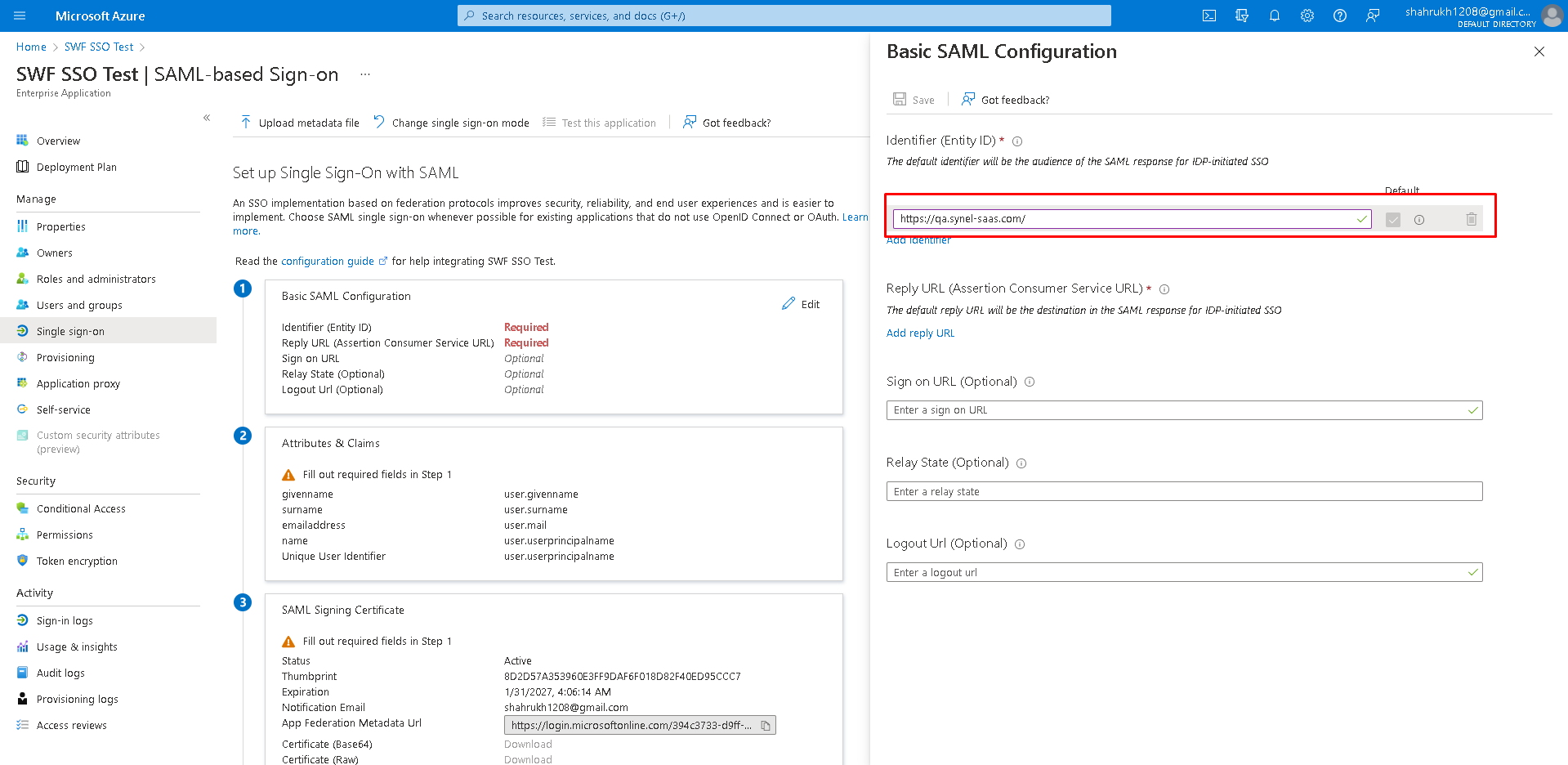The image size is (1568, 765).
Task: Open Overview in the left menu
Action: pyautogui.click(x=58, y=141)
